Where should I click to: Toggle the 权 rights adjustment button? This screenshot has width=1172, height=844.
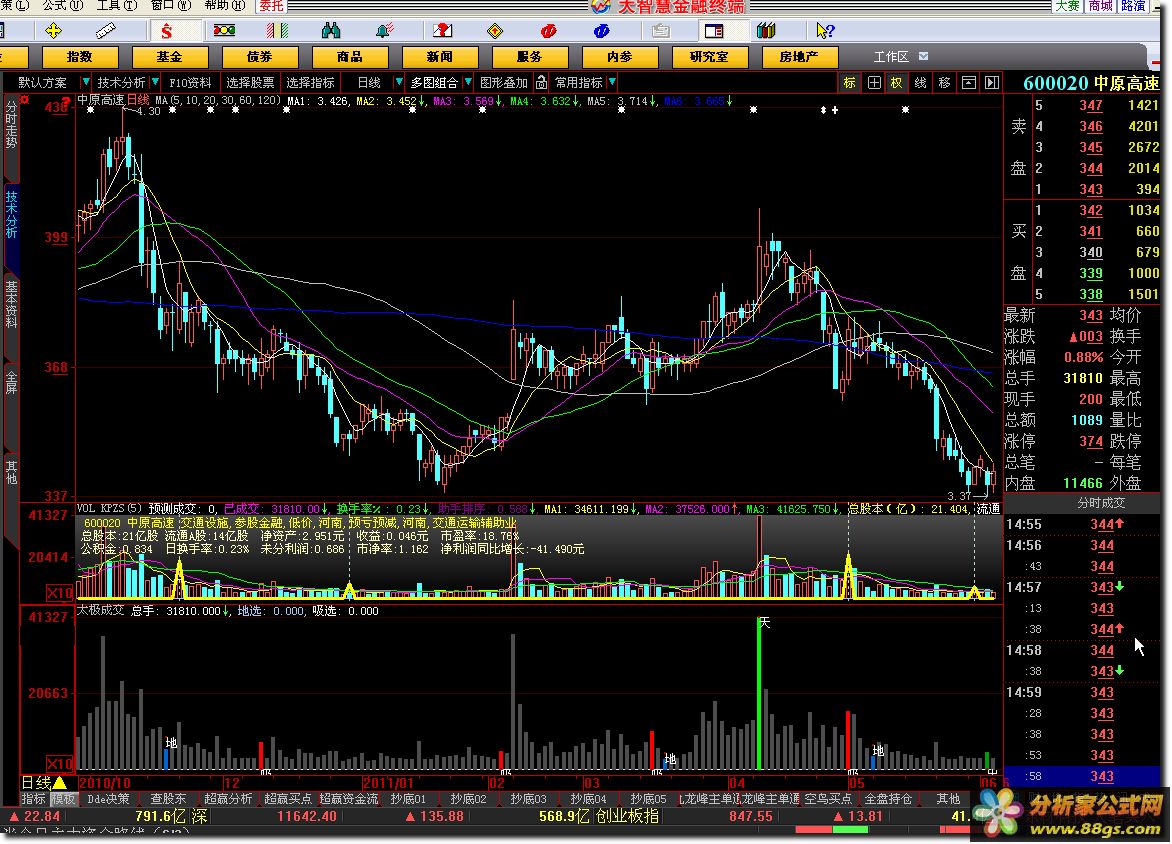pyautogui.click(x=897, y=82)
